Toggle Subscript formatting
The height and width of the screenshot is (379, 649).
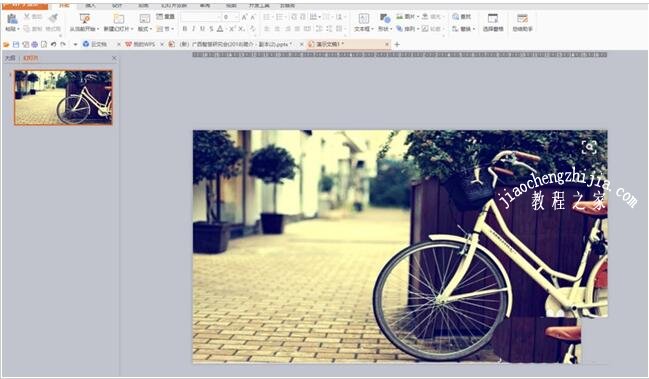coord(241,29)
